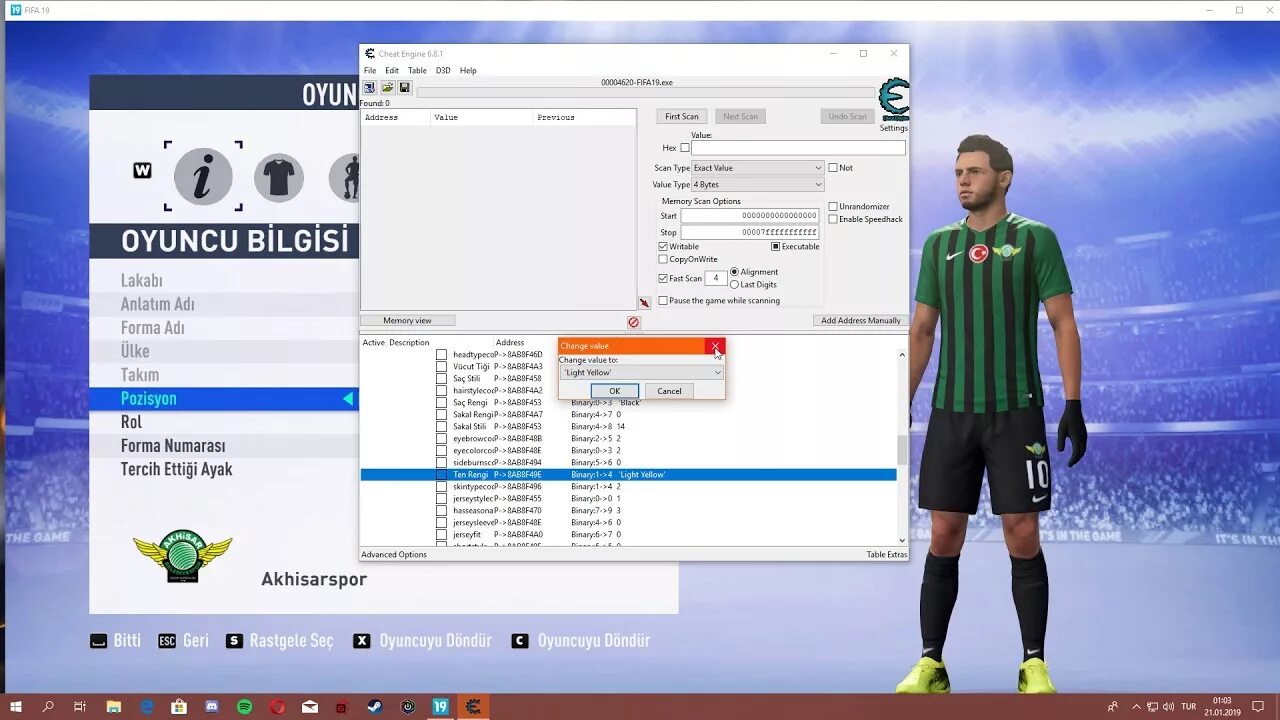Click the W key icon in FIFA menu
The width and height of the screenshot is (1280, 720).
(x=142, y=171)
